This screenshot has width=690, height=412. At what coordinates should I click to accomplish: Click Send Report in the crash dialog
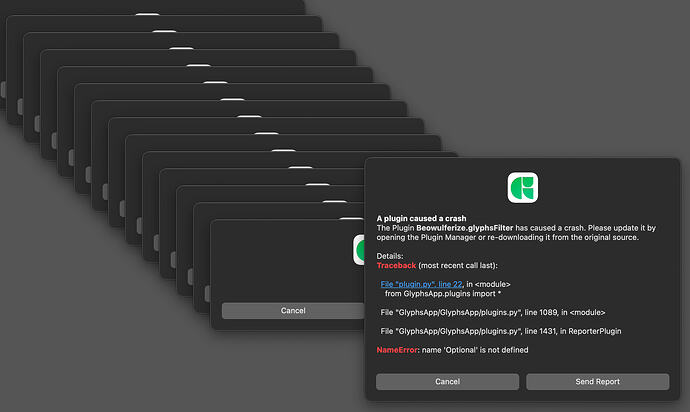coord(598,382)
